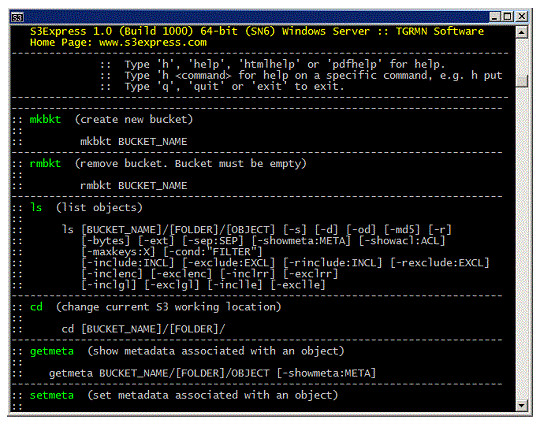
Task: Click '(set metadata associated with an object)' text
Action: tap(212, 395)
